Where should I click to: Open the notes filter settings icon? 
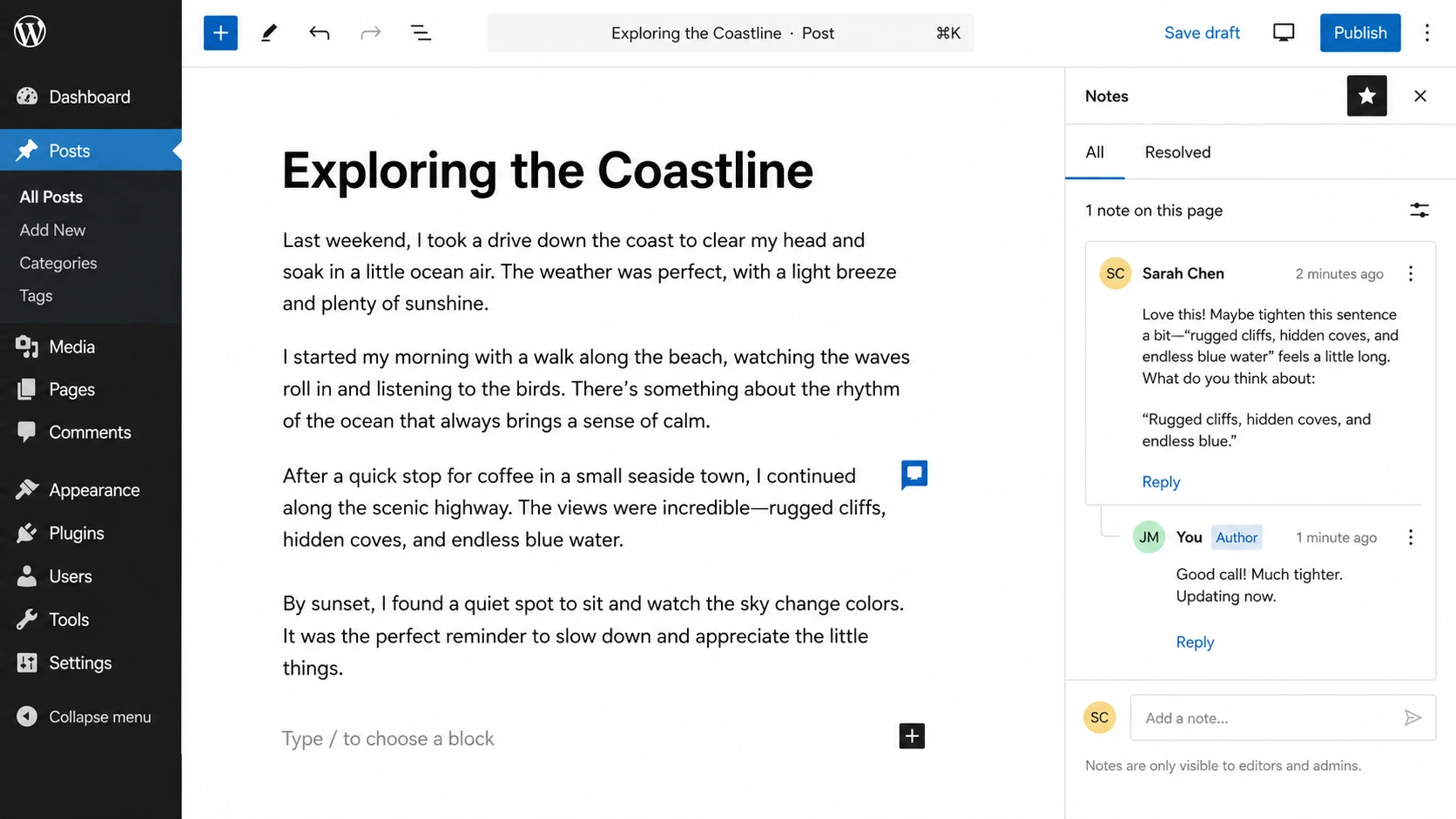[x=1419, y=210]
